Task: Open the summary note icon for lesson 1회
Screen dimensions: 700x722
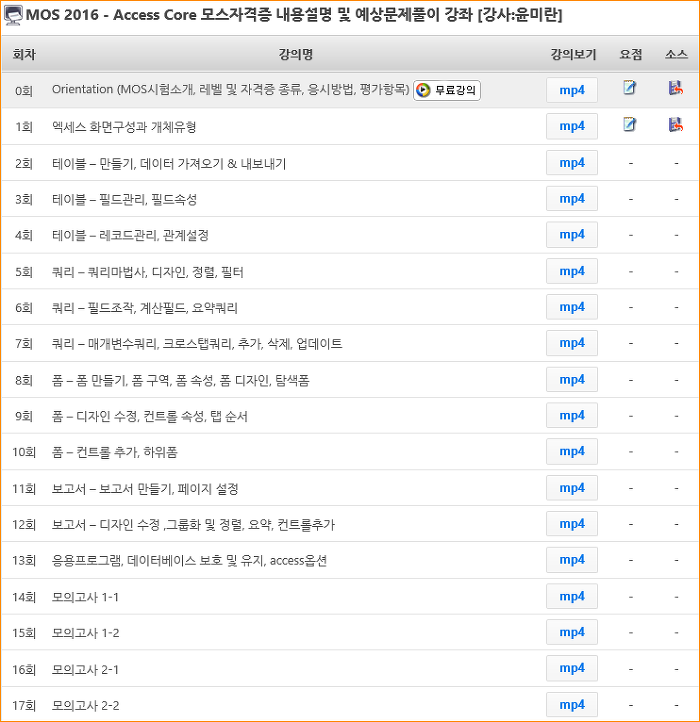Action: [x=630, y=124]
